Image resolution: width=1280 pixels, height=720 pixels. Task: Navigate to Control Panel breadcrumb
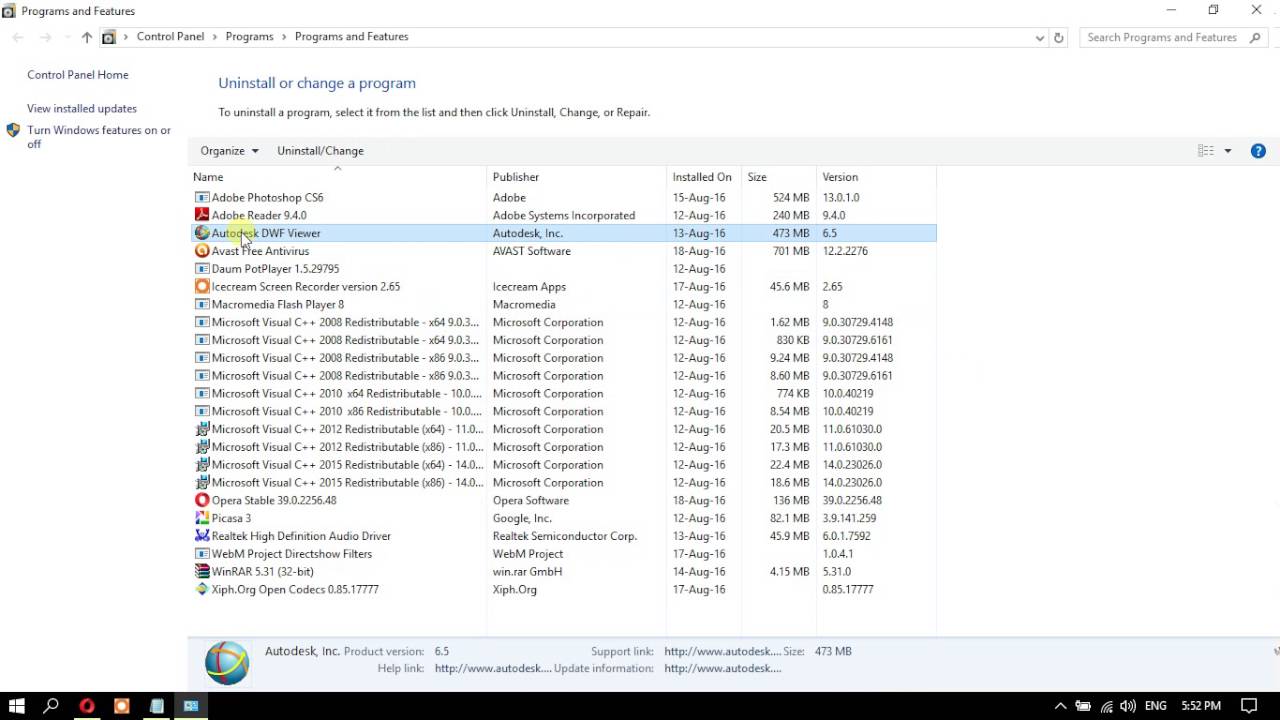tap(170, 37)
